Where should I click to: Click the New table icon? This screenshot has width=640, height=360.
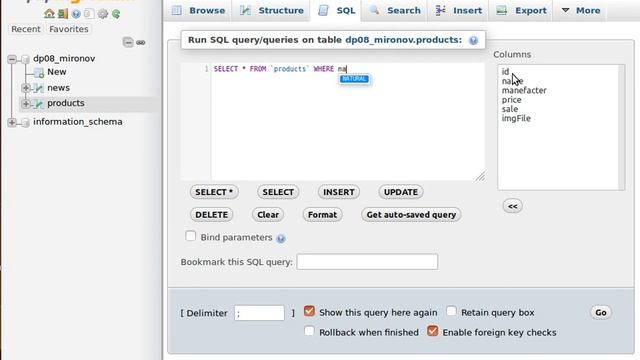(39, 73)
